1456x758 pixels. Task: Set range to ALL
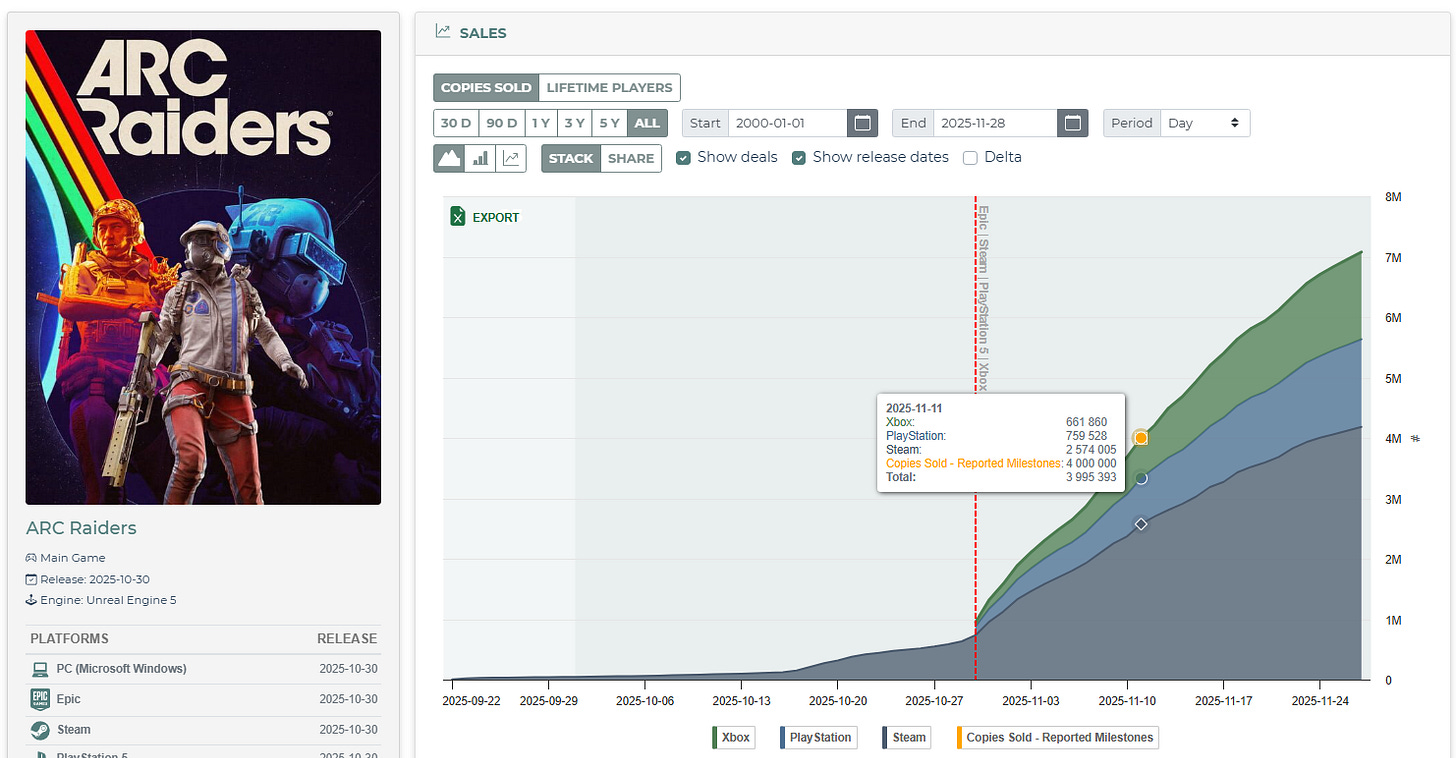(647, 123)
